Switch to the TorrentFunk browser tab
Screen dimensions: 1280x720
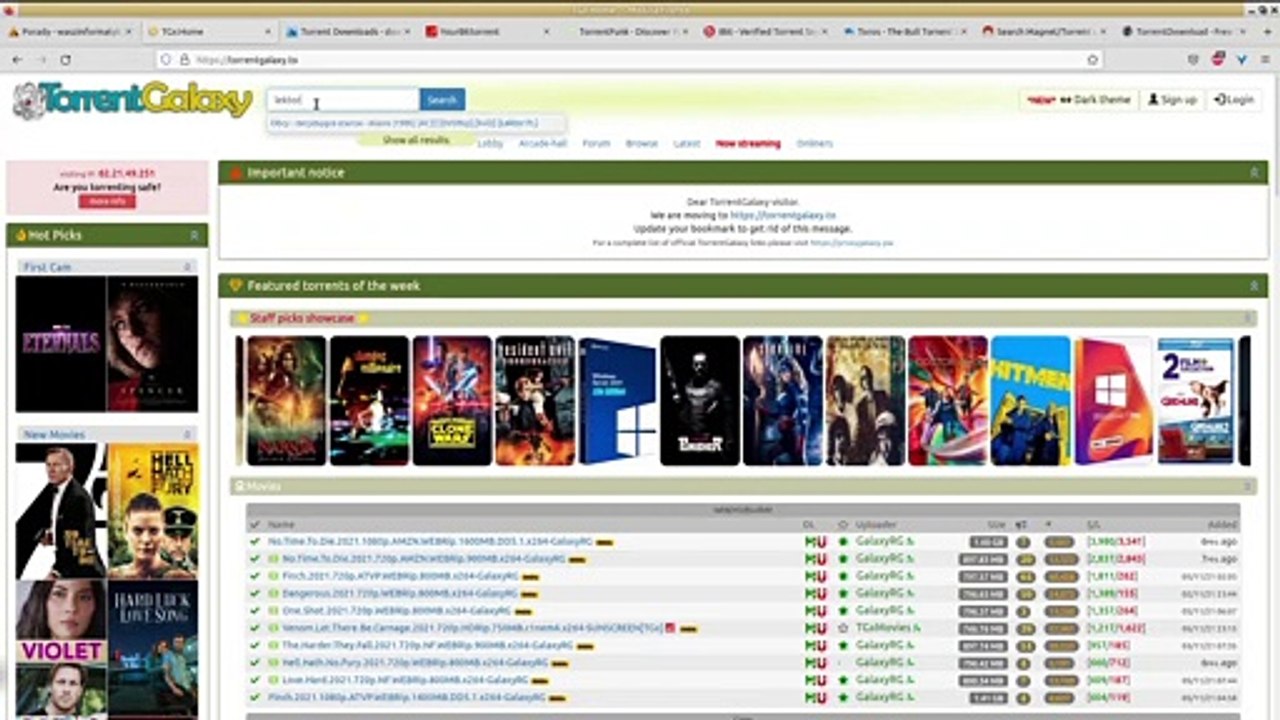pyautogui.click(x=627, y=32)
